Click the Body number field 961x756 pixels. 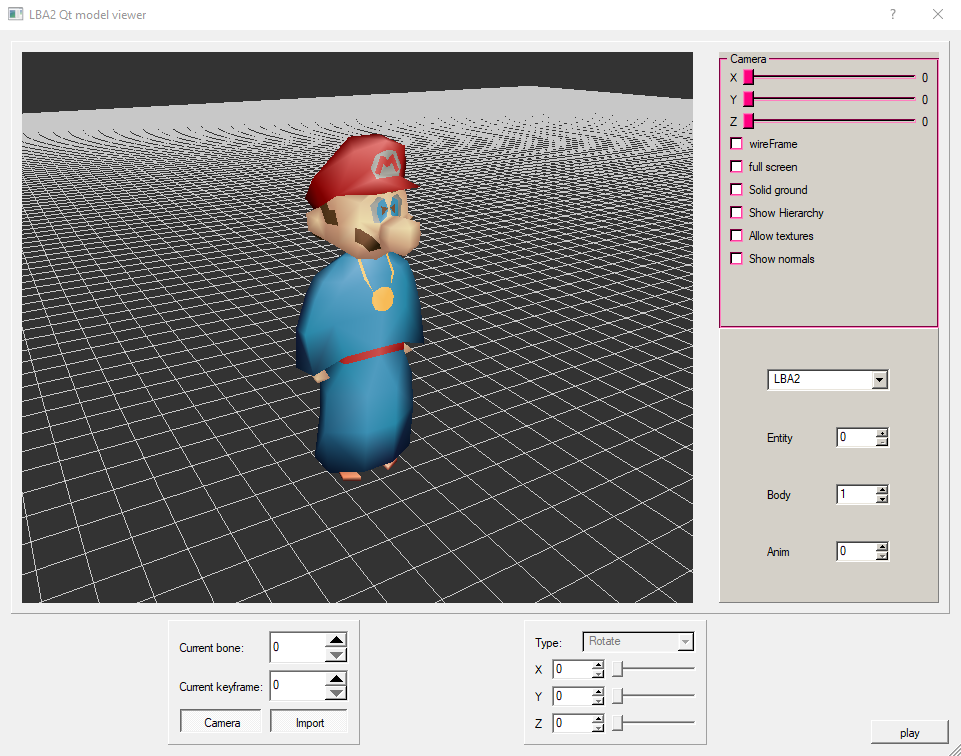pos(856,494)
